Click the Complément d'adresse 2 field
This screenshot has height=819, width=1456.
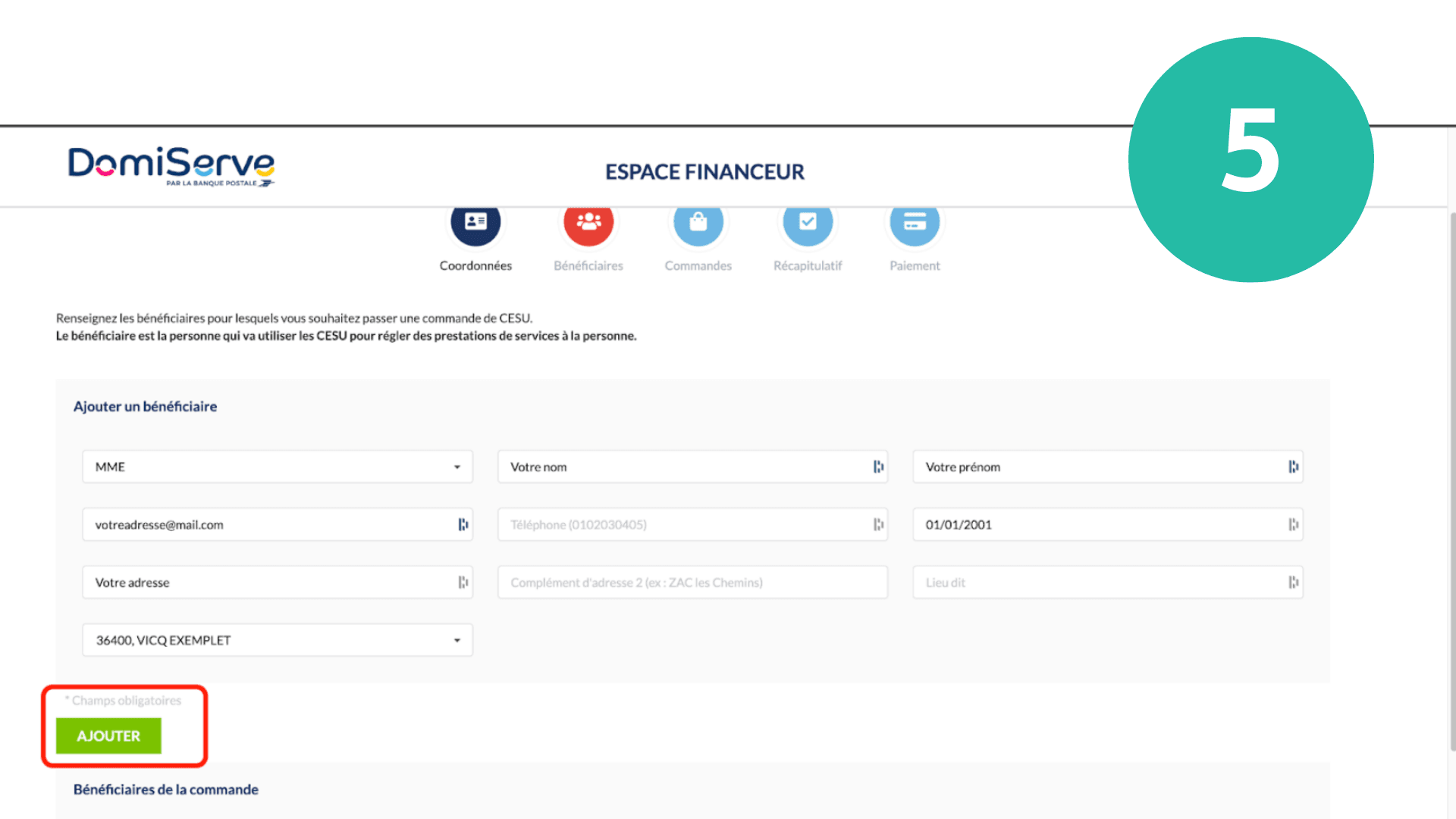692,582
